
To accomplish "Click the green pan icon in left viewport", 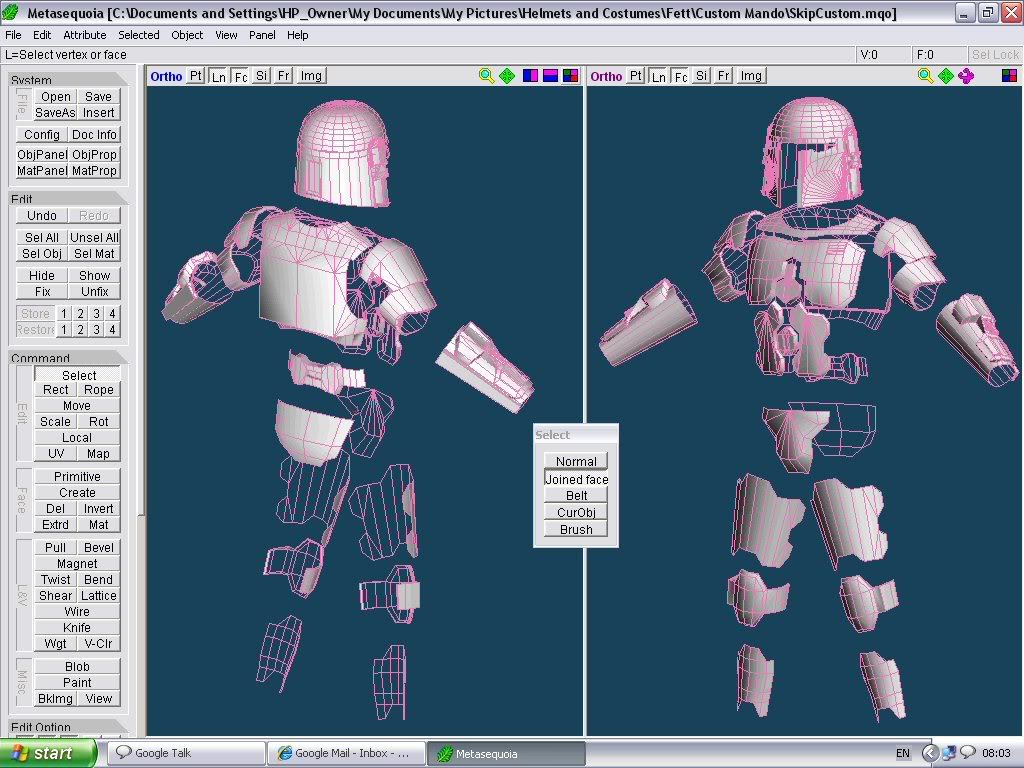I will pyautogui.click(x=507, y=76).
